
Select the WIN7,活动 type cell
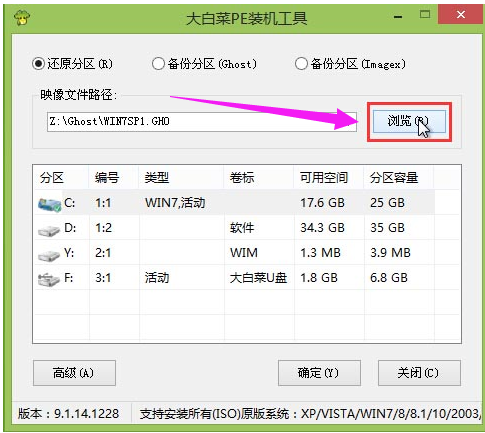[x=175, y=203]
